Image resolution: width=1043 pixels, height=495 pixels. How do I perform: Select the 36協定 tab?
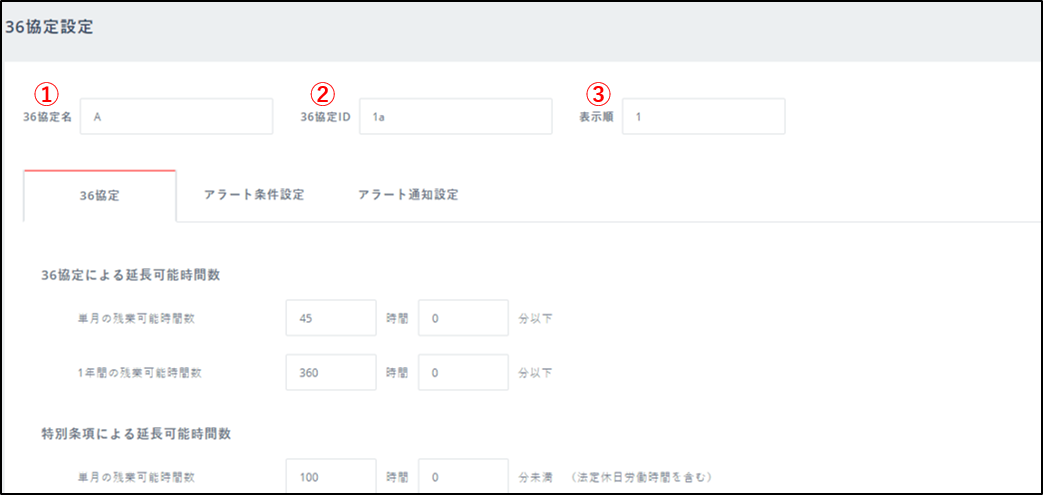pyautogui.click(x=99, y=196)
